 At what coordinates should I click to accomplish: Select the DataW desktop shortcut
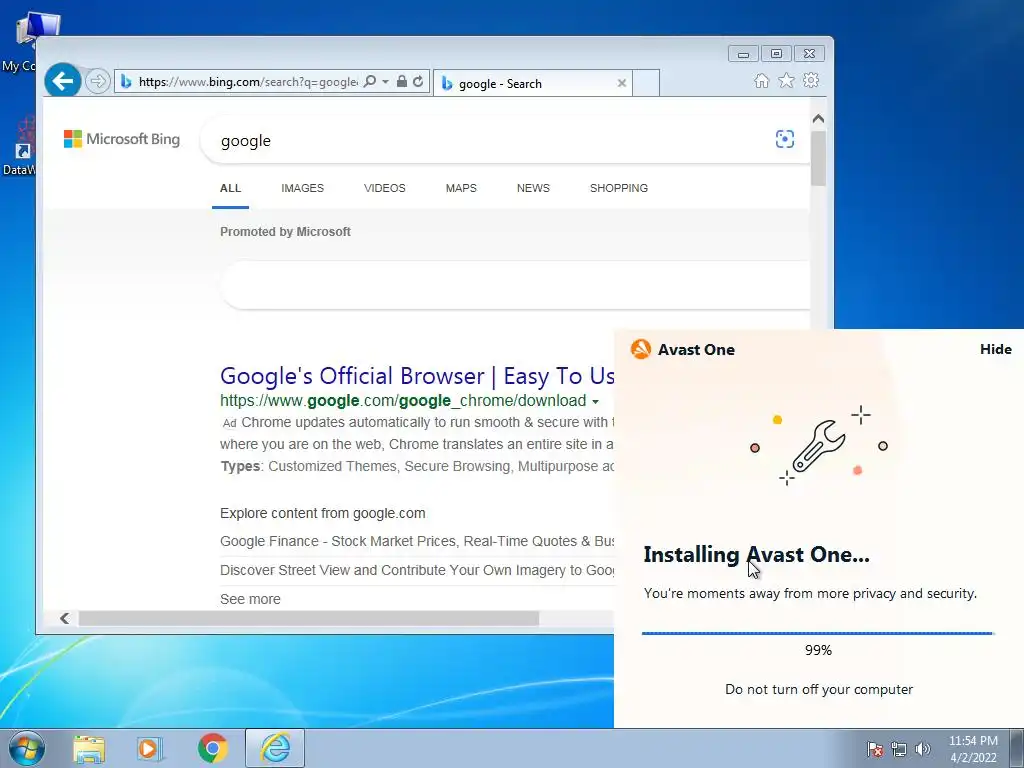coord(19,147)
